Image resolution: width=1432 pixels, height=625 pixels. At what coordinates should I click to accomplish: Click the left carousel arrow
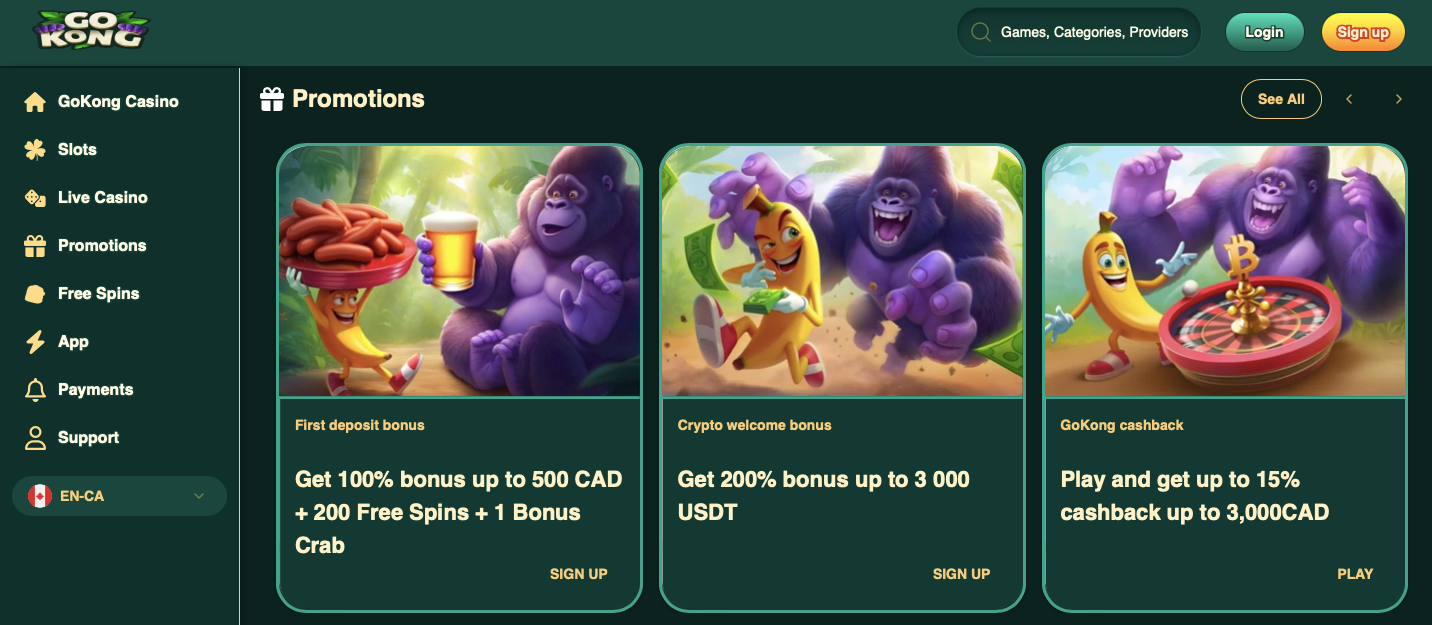tap(1349, 99)
